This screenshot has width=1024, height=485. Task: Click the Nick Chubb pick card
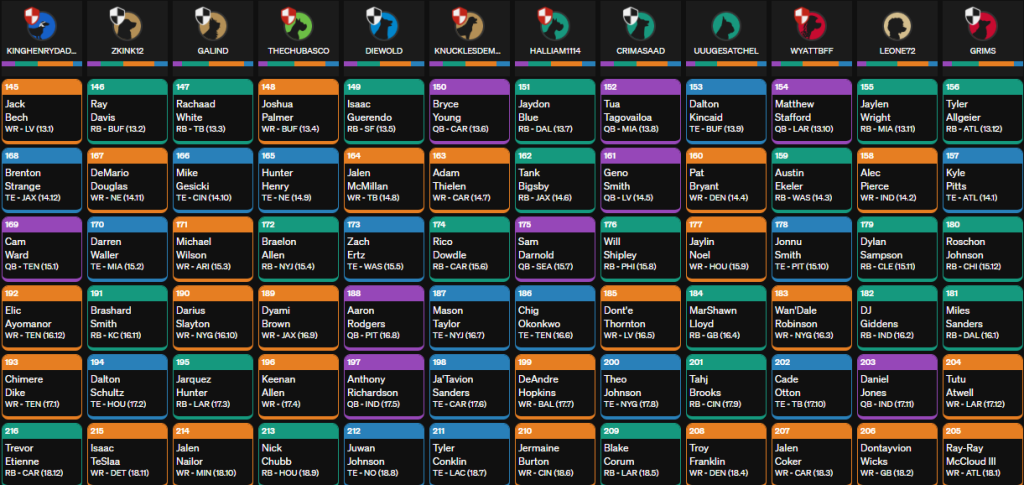pos(298,454)
